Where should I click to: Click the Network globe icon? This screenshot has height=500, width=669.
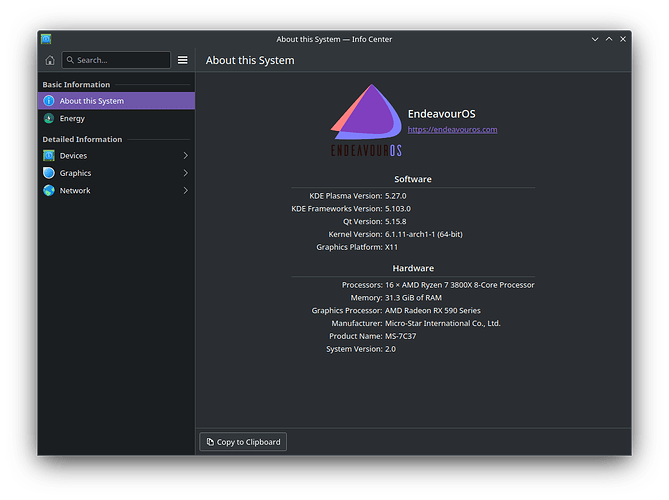click(x=49, y=190)
